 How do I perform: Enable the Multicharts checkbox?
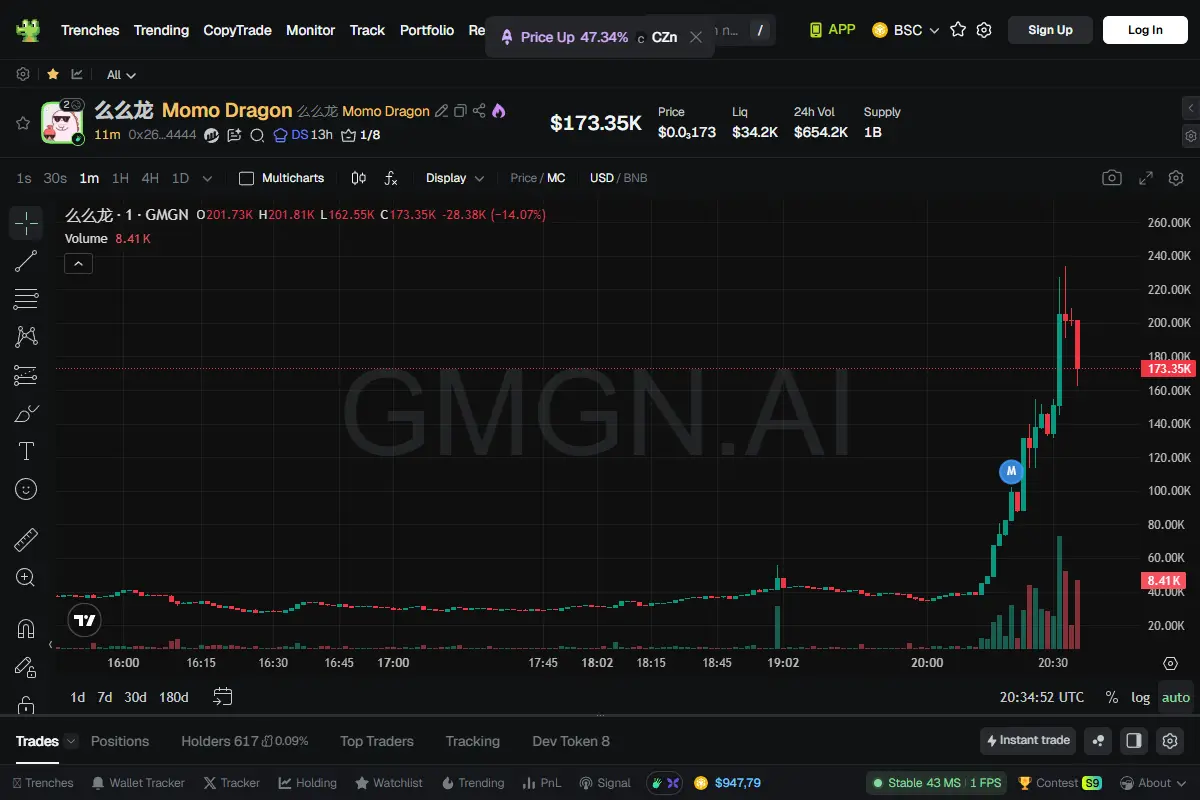tap(246, 178)
